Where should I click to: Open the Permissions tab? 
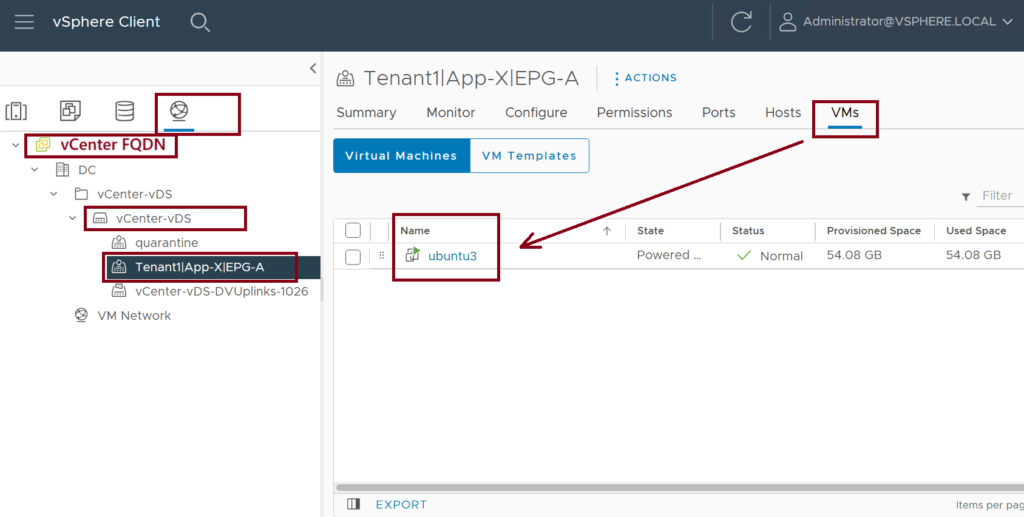(x=634, y=112)
